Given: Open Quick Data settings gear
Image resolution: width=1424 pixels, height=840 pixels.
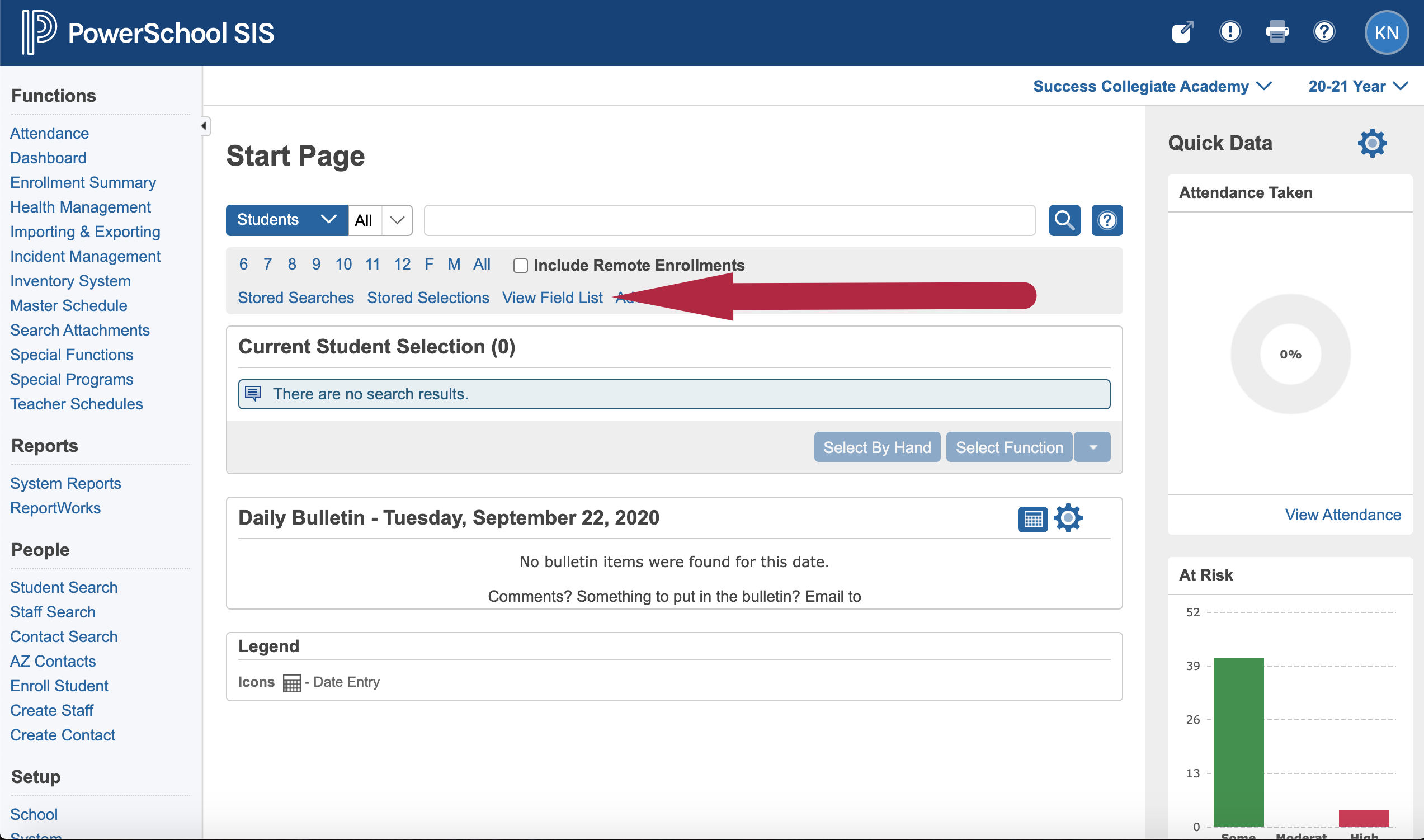Looking at the screenshot, I should (x=1371, y=143).
